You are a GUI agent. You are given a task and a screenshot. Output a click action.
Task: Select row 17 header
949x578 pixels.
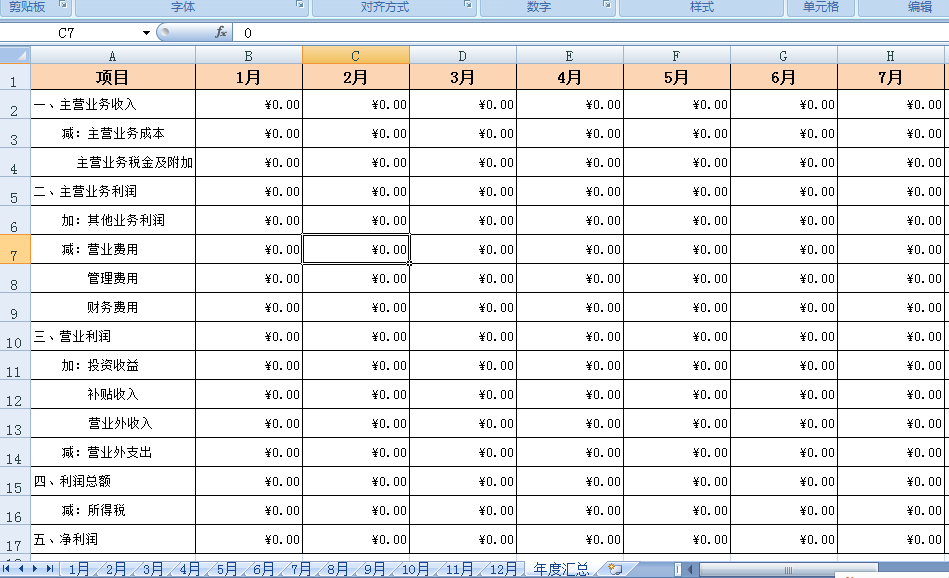point(15,539)
